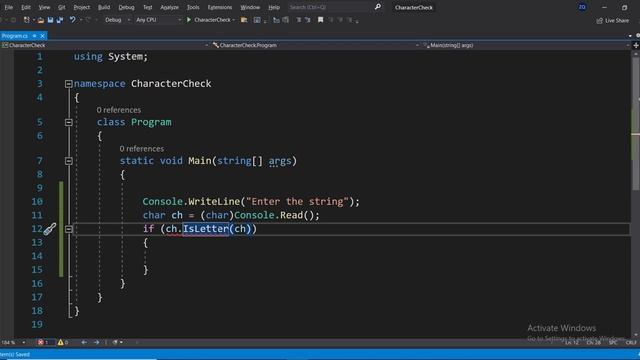This screenshot has width=640, height=360.
Task: Open the Git menu
Action: [x=62, y=7]
